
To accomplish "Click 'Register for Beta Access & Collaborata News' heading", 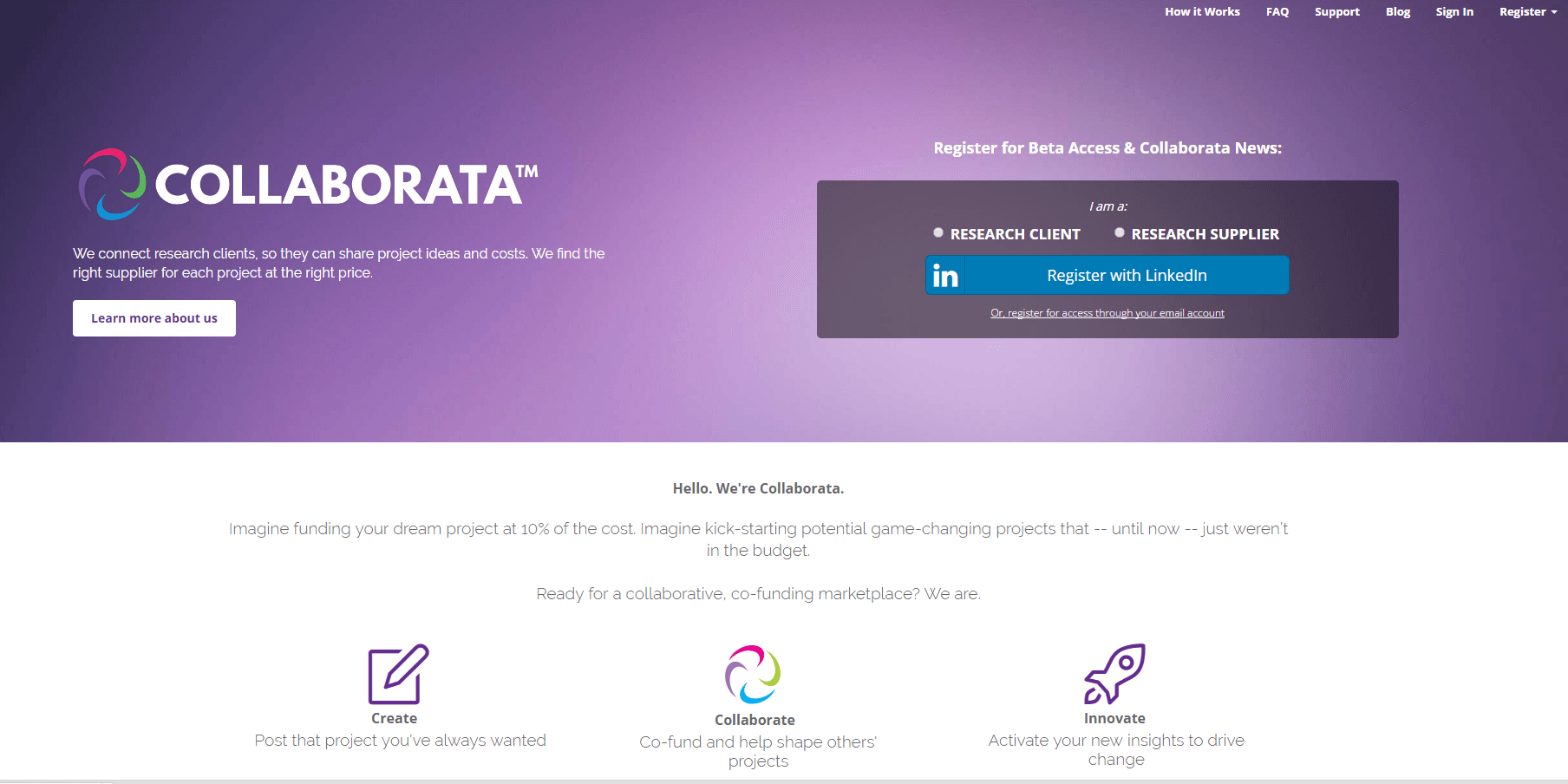I will pos(1107,148).
